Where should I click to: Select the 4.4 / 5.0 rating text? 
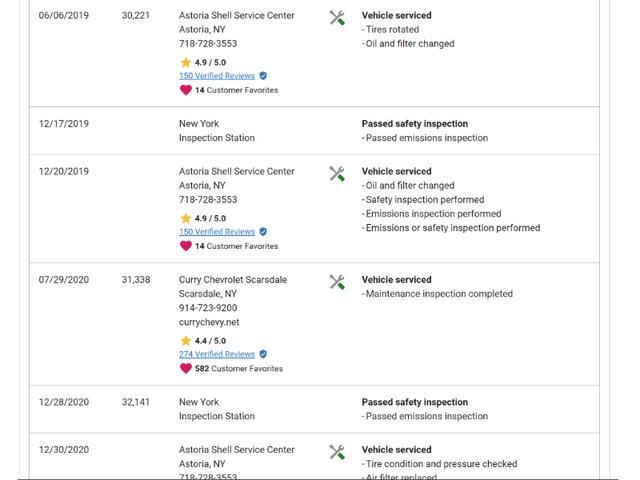pyautogui.click(x=210, y=341)
